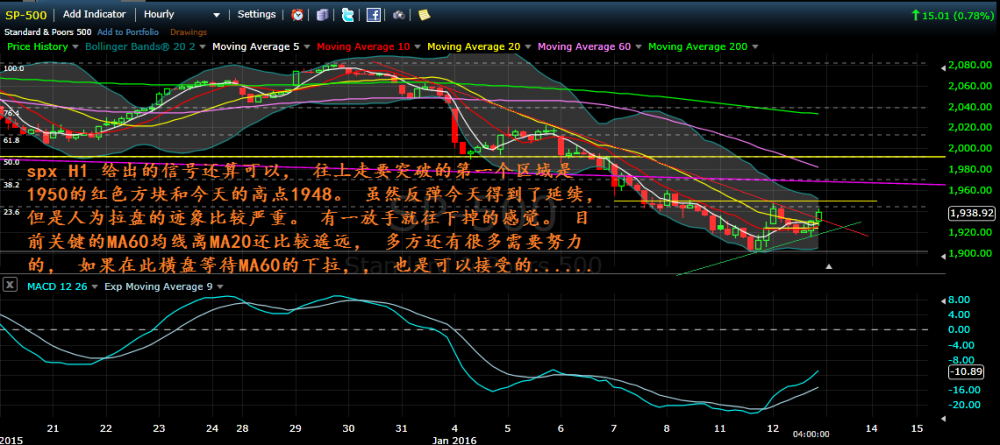Screen dimensions: 1000x445
Task: Share chart via the Twitter icon
Action: [346, 15]
